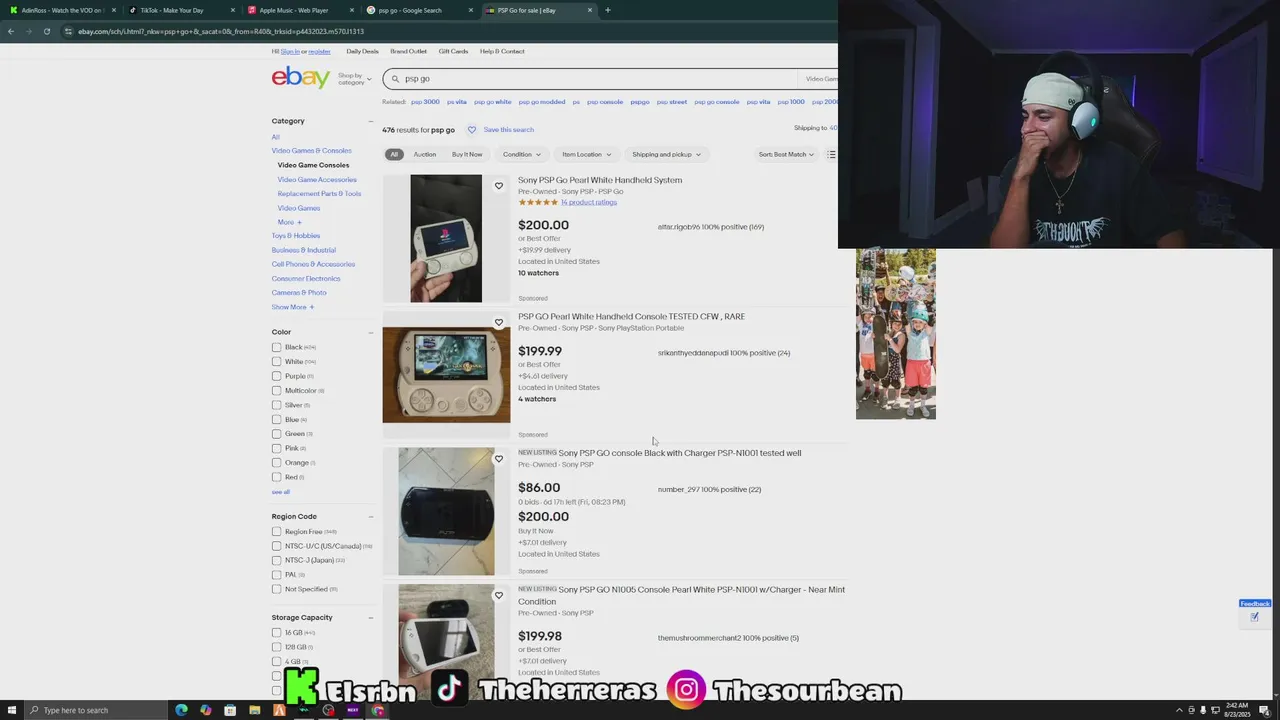Check the Purple color filter

(x=276, y=376)
